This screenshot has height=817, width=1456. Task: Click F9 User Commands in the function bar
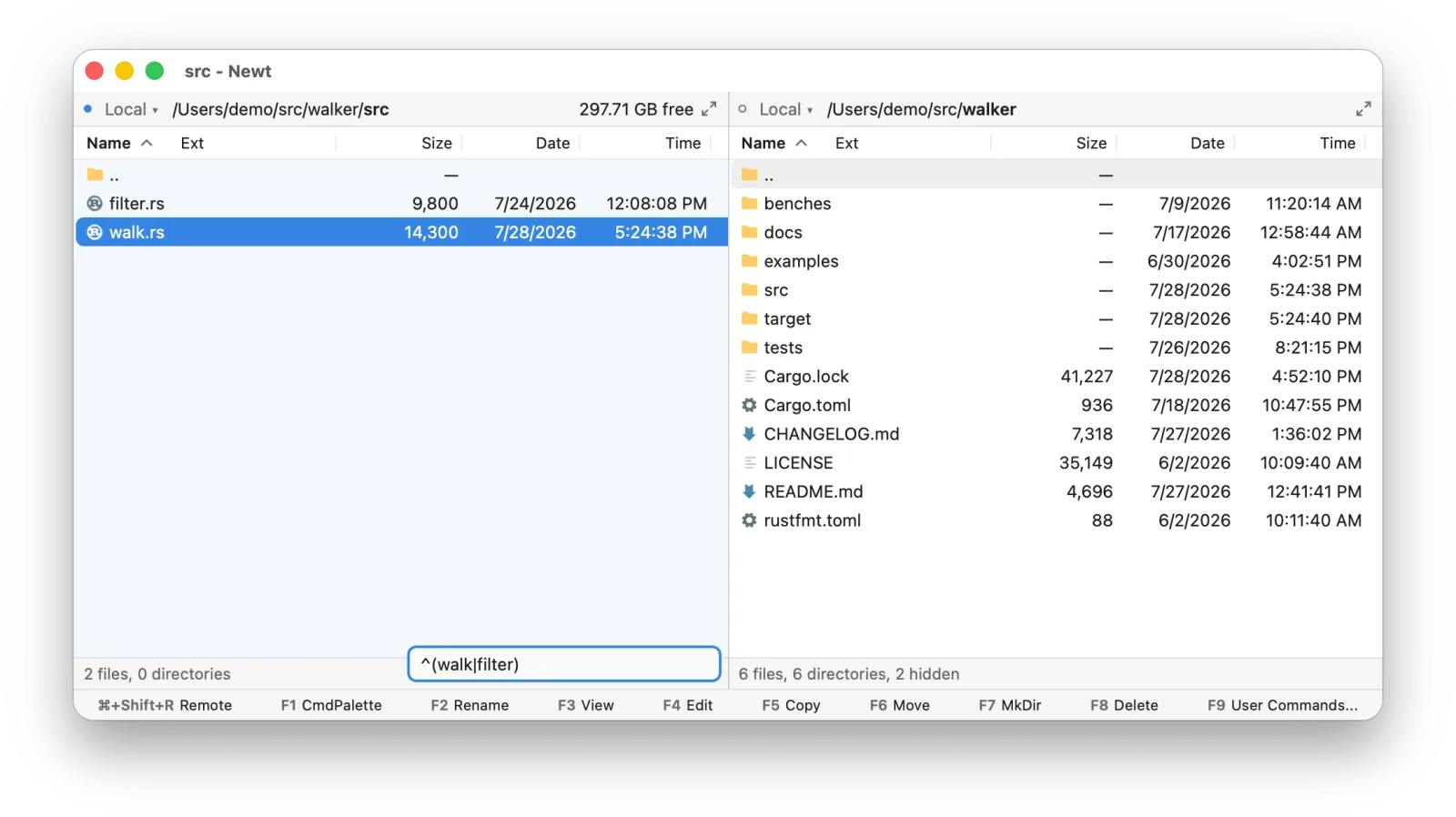tap(1282, 705)
